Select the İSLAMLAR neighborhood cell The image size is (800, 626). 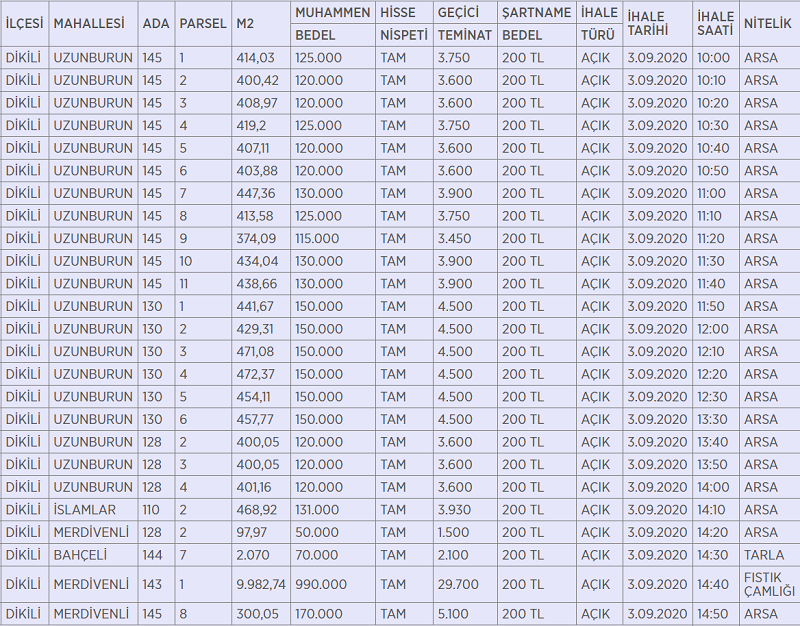tap(85, 510)
